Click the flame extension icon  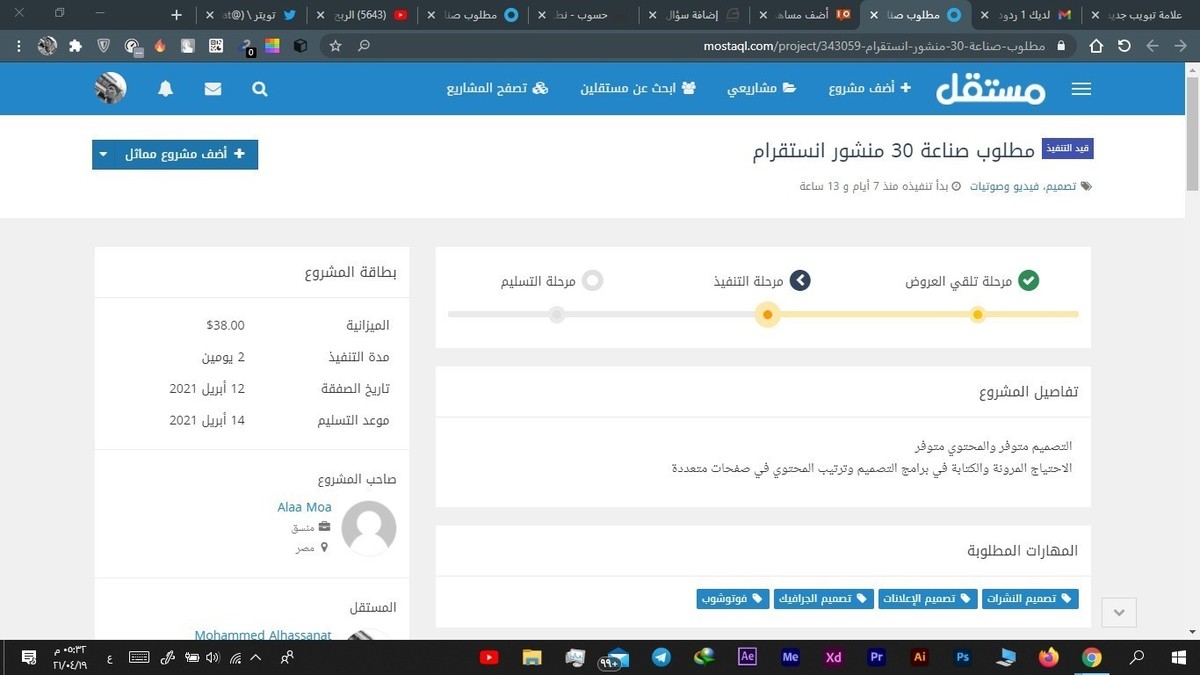[x=160, y=46]
